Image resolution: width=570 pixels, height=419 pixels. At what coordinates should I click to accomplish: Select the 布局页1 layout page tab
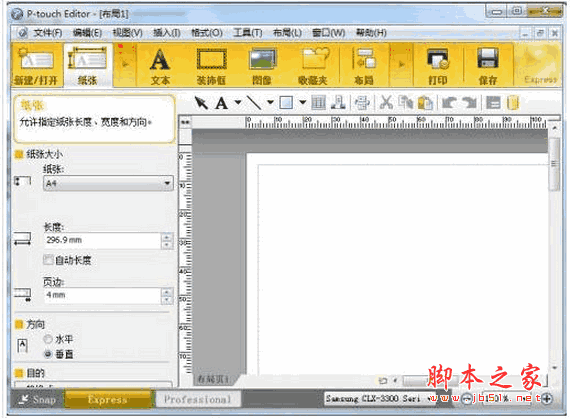click(x=213, y=379)
